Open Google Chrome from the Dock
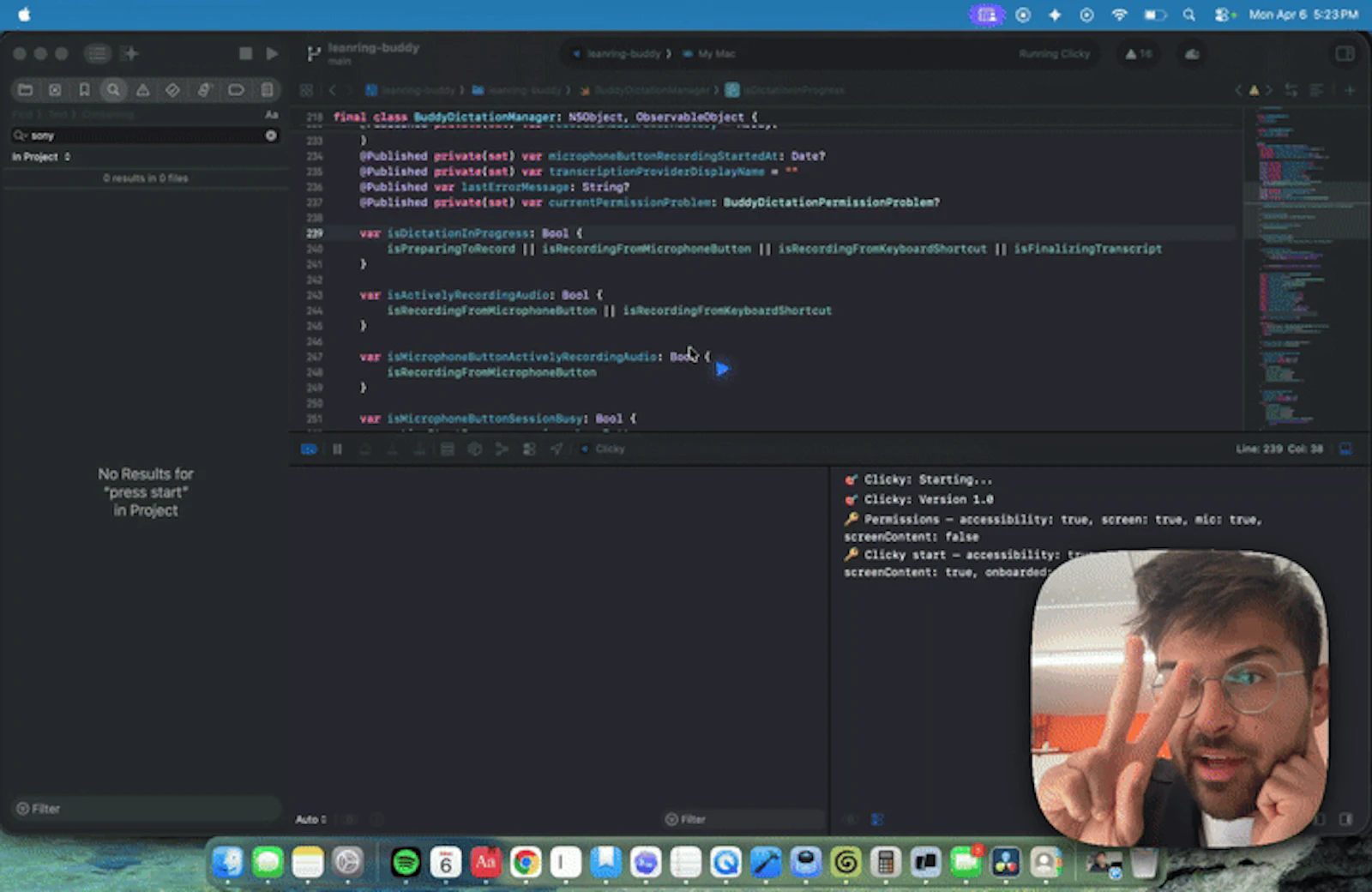 click(525, 862)
